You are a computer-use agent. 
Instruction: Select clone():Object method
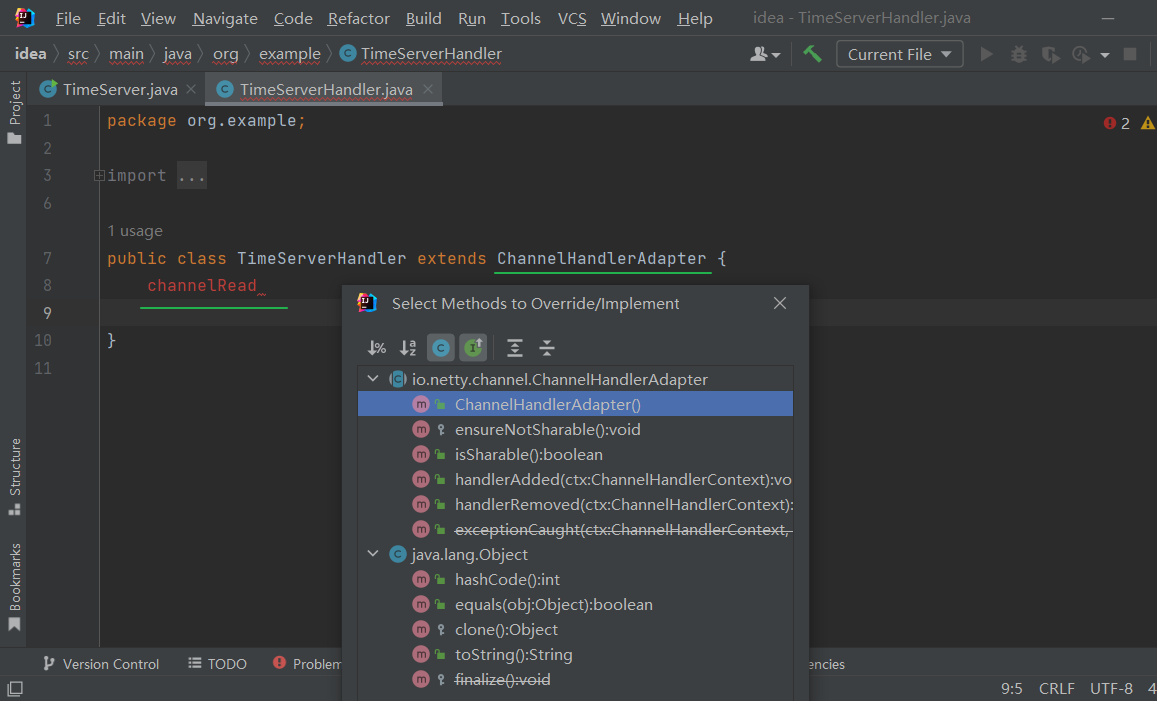[x=576, y=629]
